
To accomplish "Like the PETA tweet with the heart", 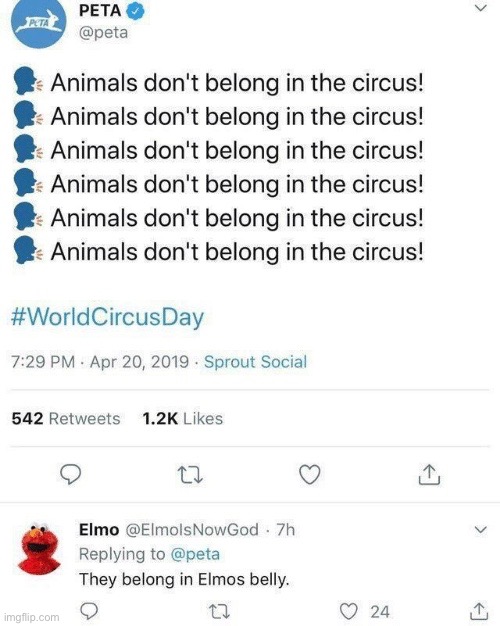I will pos(310,474).
